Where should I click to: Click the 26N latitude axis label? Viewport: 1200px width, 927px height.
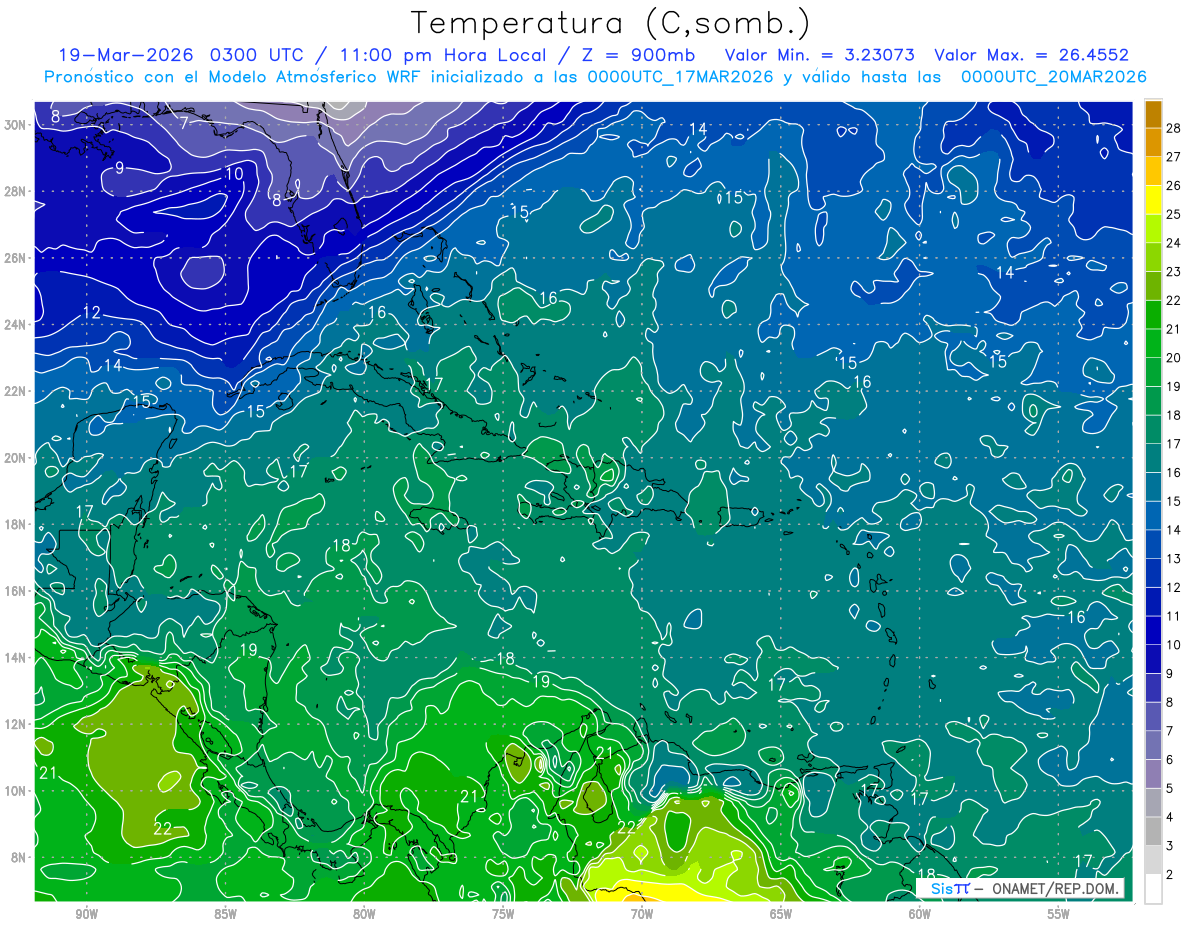16,258
